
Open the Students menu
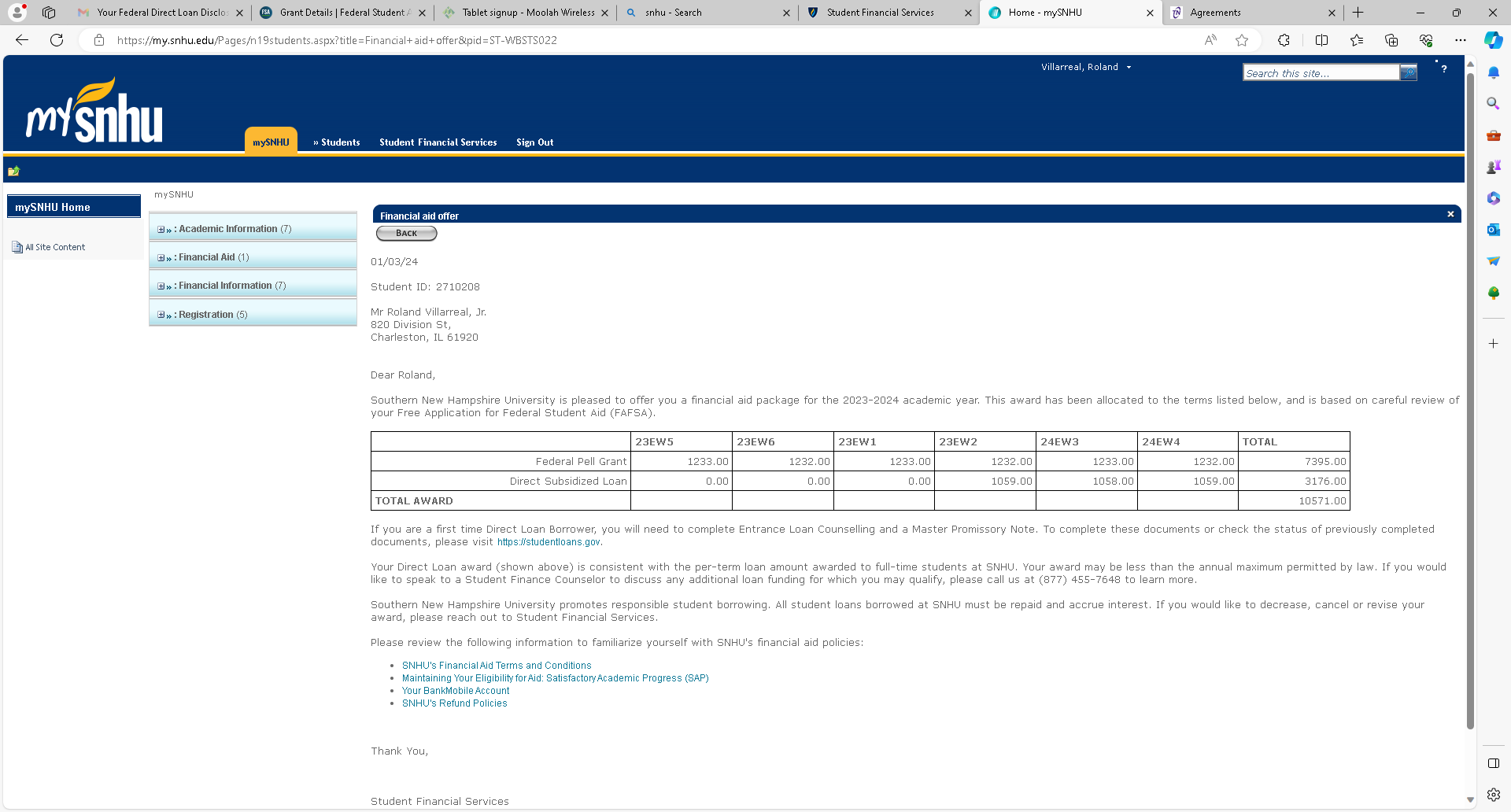tap(336, 142)
